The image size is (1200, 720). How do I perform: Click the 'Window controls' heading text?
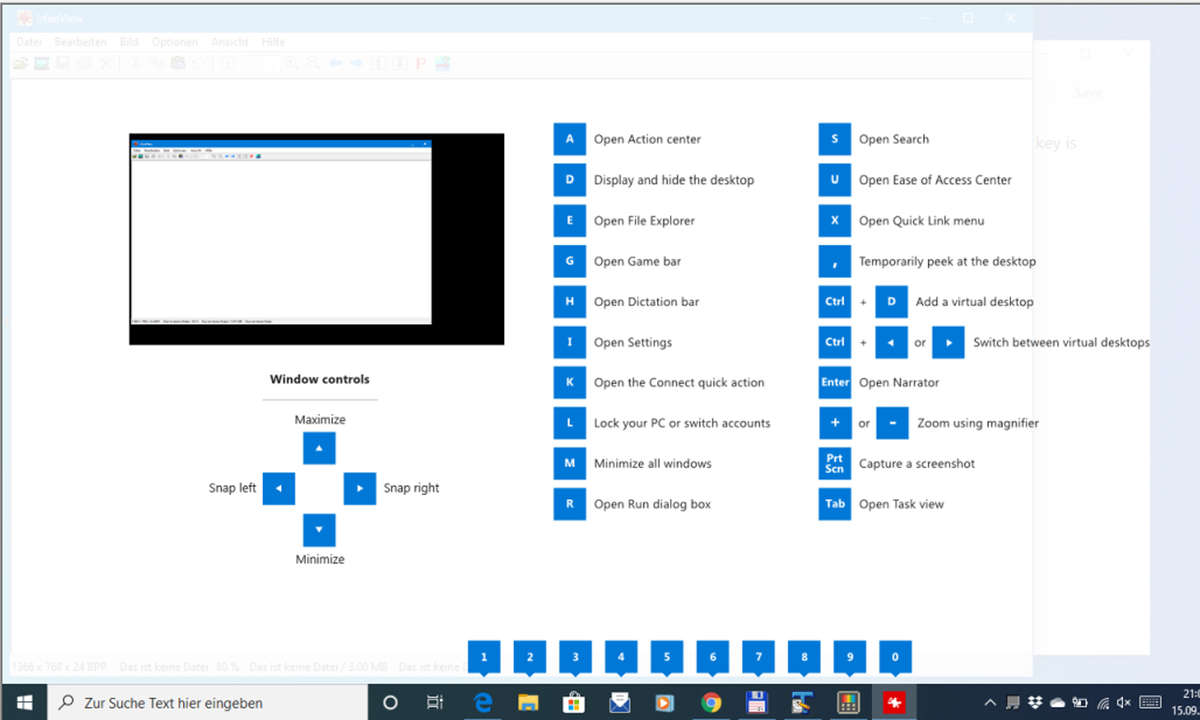(319, 379)
